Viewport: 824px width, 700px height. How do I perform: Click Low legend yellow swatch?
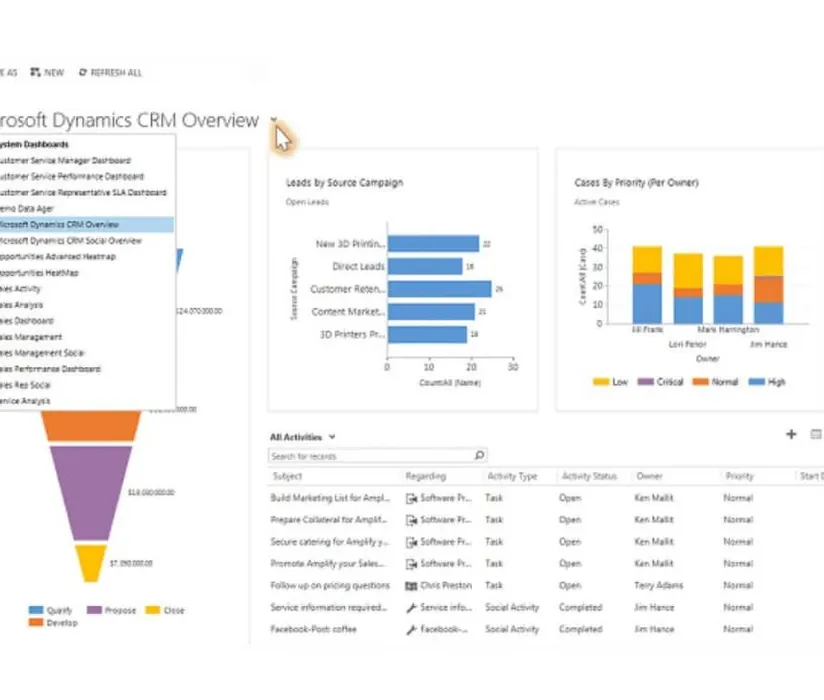tap(601, 382)
